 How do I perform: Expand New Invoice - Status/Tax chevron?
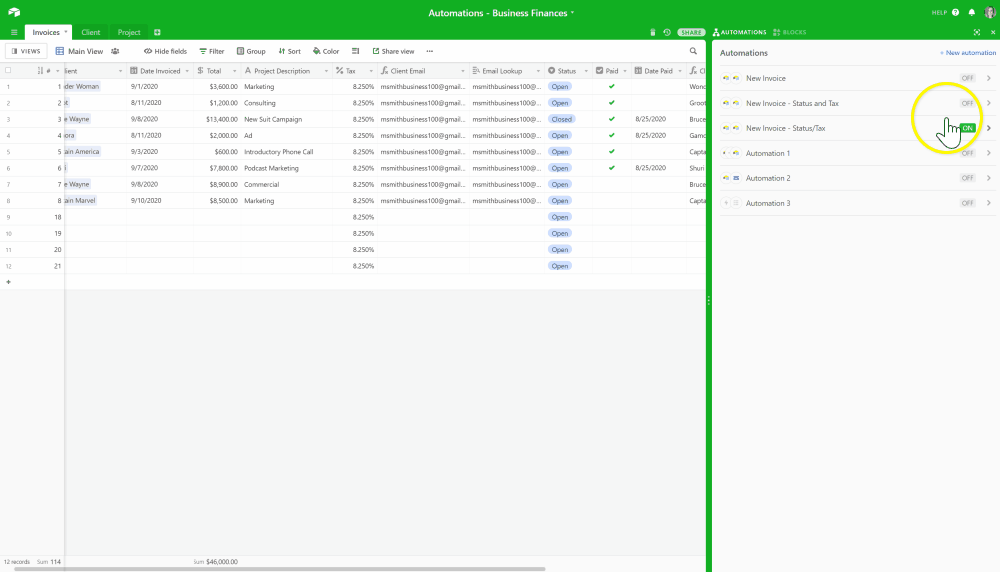pos(989,128)
